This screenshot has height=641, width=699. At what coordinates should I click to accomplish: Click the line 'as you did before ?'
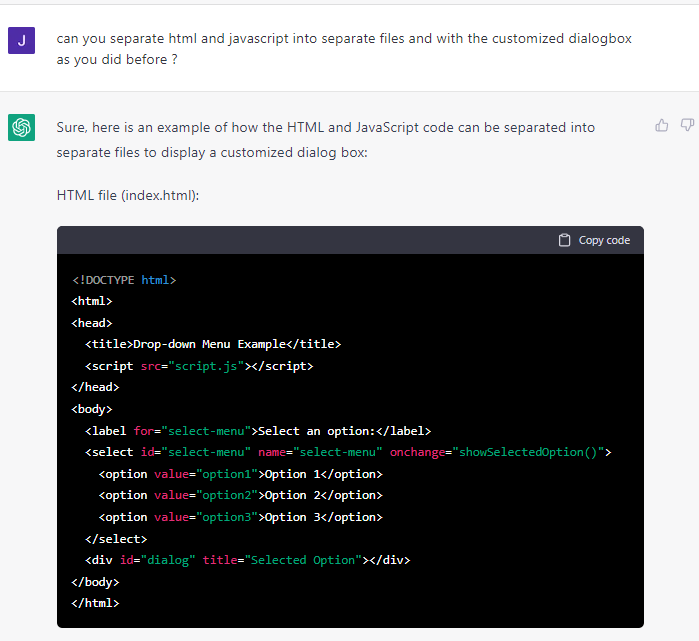[x=117, y=59]
